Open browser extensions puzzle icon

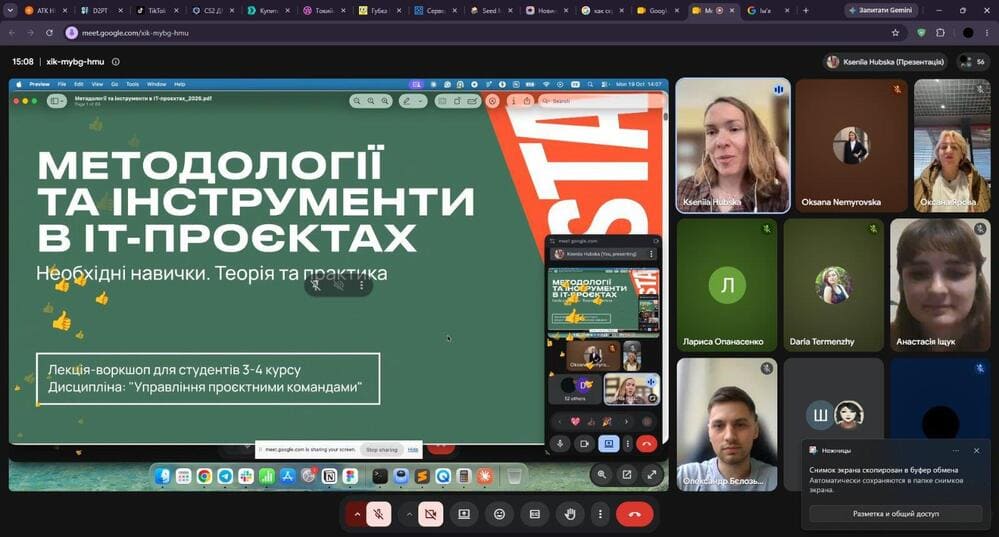pos(940,32)
